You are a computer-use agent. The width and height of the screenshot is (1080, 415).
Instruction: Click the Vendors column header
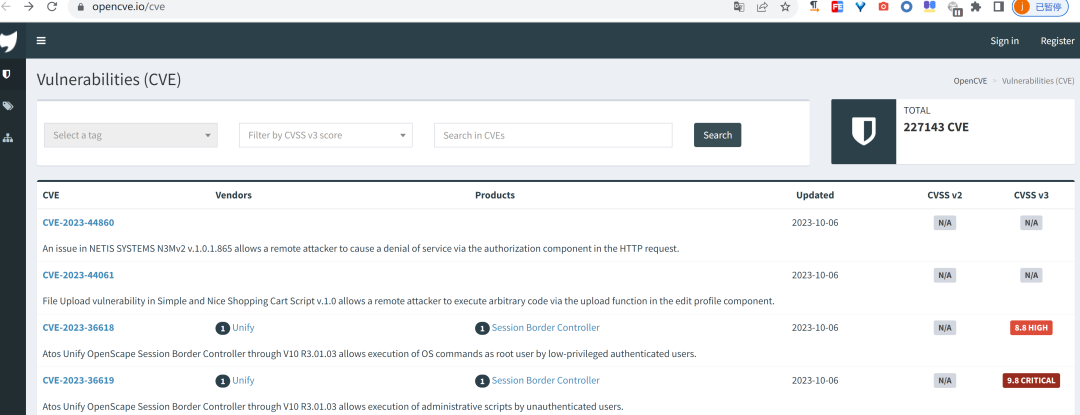pos(233,195)
